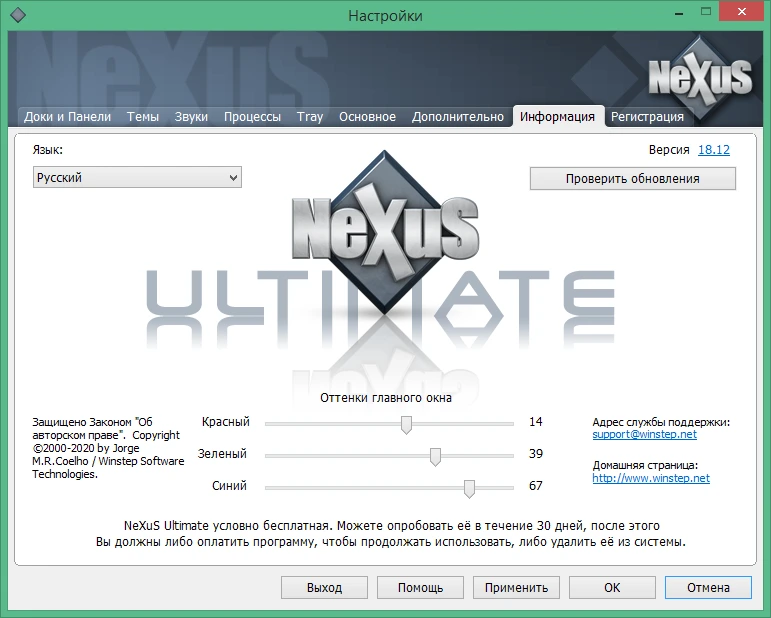Click the Отмена button

coord(708,588)
